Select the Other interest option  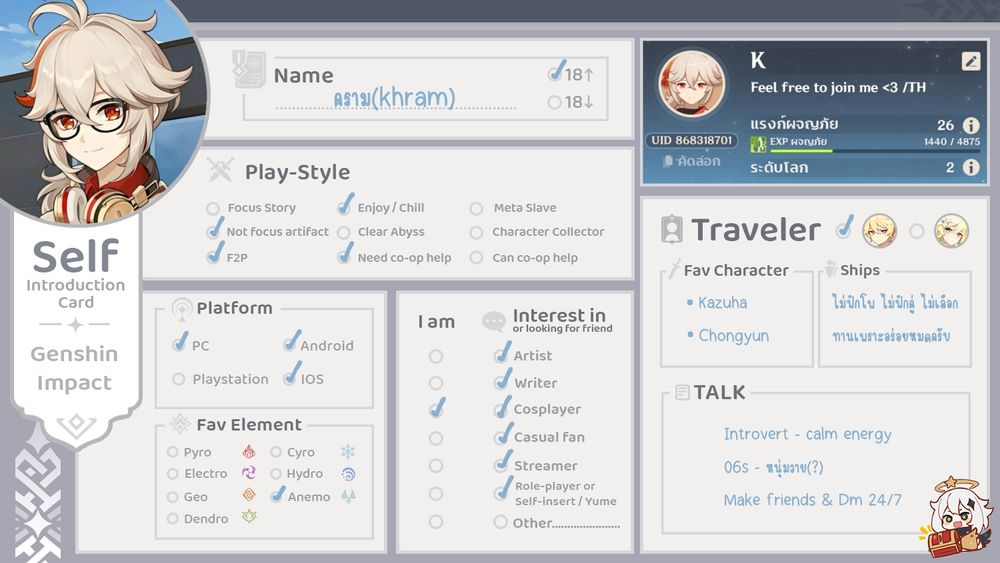tap(500, 522)
